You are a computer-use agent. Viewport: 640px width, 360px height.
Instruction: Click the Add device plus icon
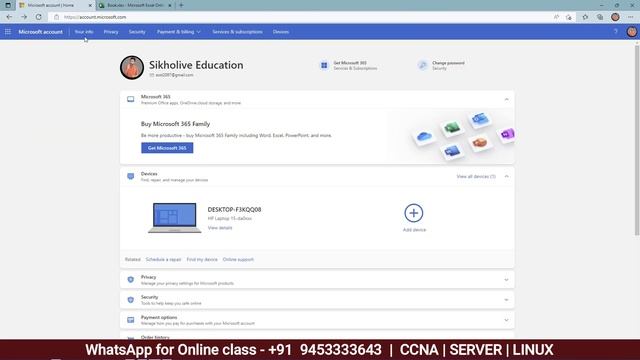tap(413, 213)
